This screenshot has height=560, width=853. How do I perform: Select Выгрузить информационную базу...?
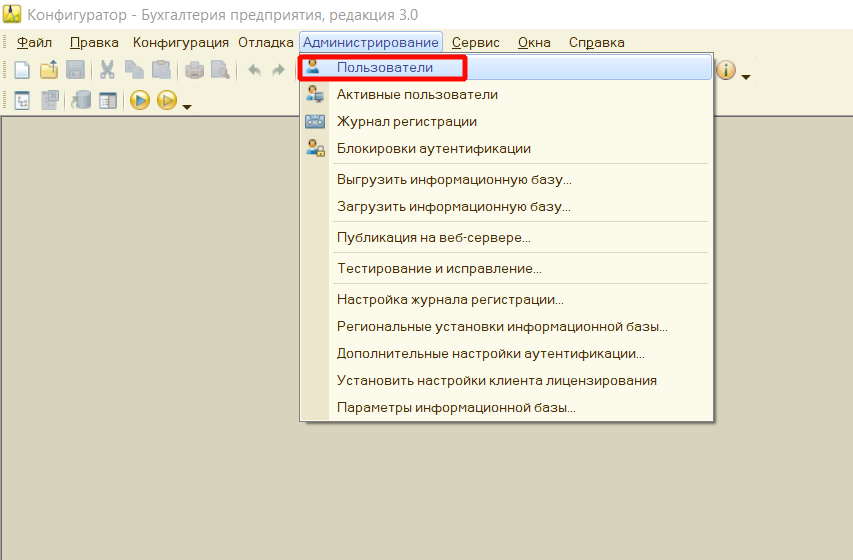coord(454,179)
